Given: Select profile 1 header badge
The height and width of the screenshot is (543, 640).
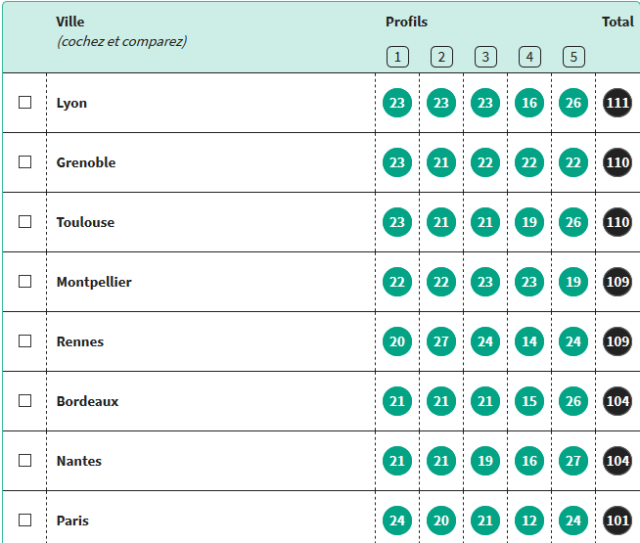Looking at the screenshot, I should (x=397, y=57).
